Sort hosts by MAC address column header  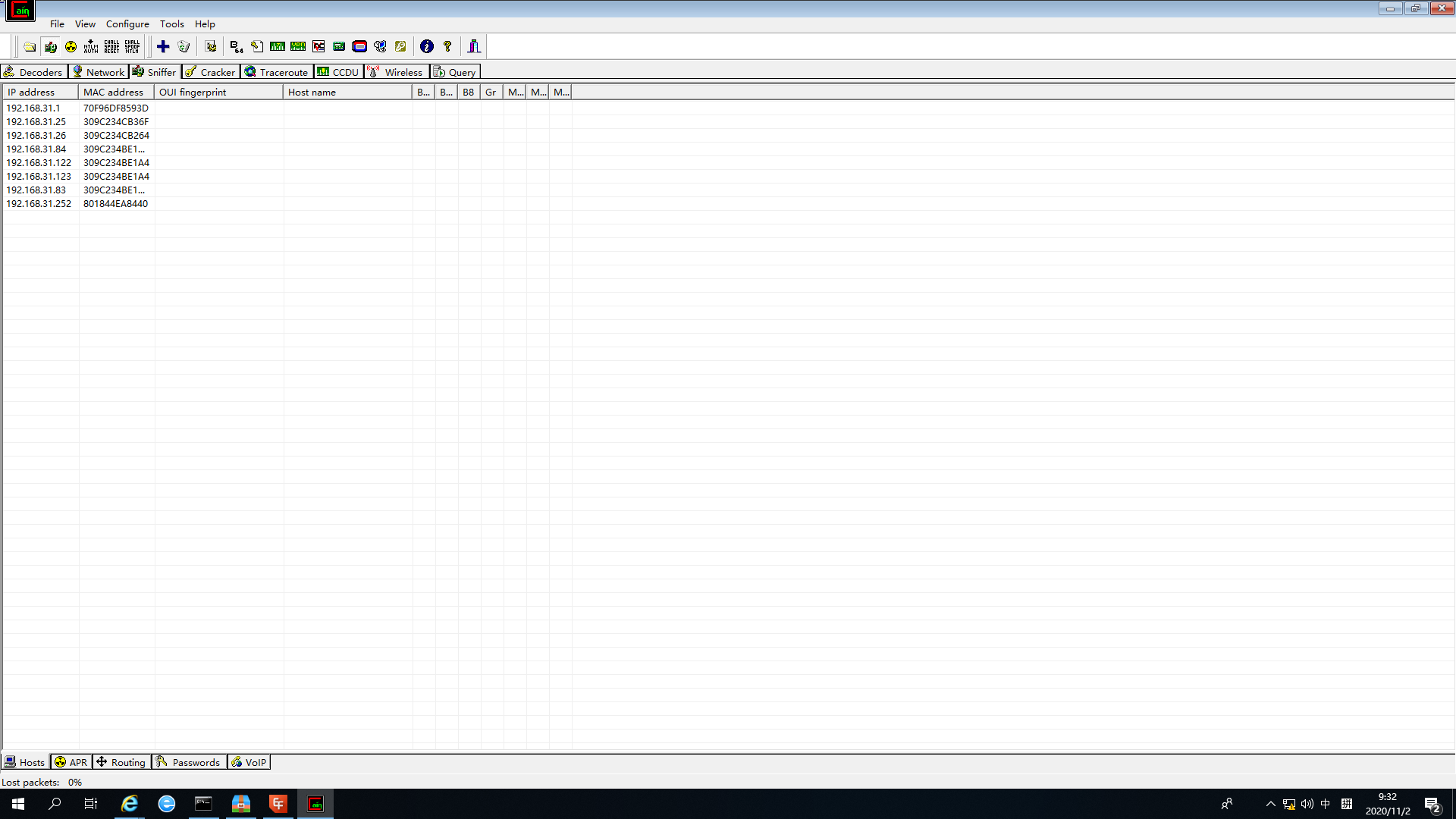[x=114, y=93]
